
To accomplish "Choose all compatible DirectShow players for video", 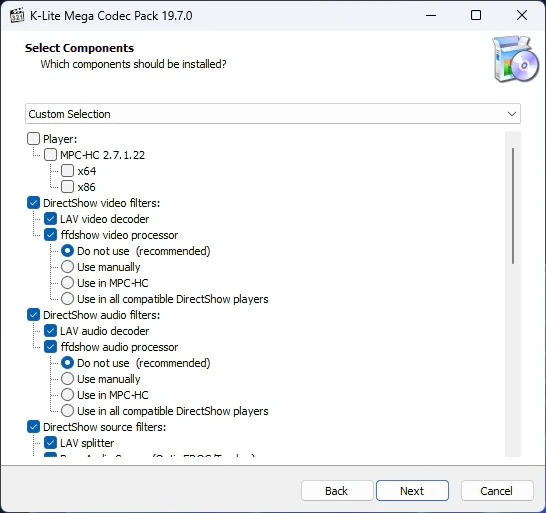I will tap(68, 298).
